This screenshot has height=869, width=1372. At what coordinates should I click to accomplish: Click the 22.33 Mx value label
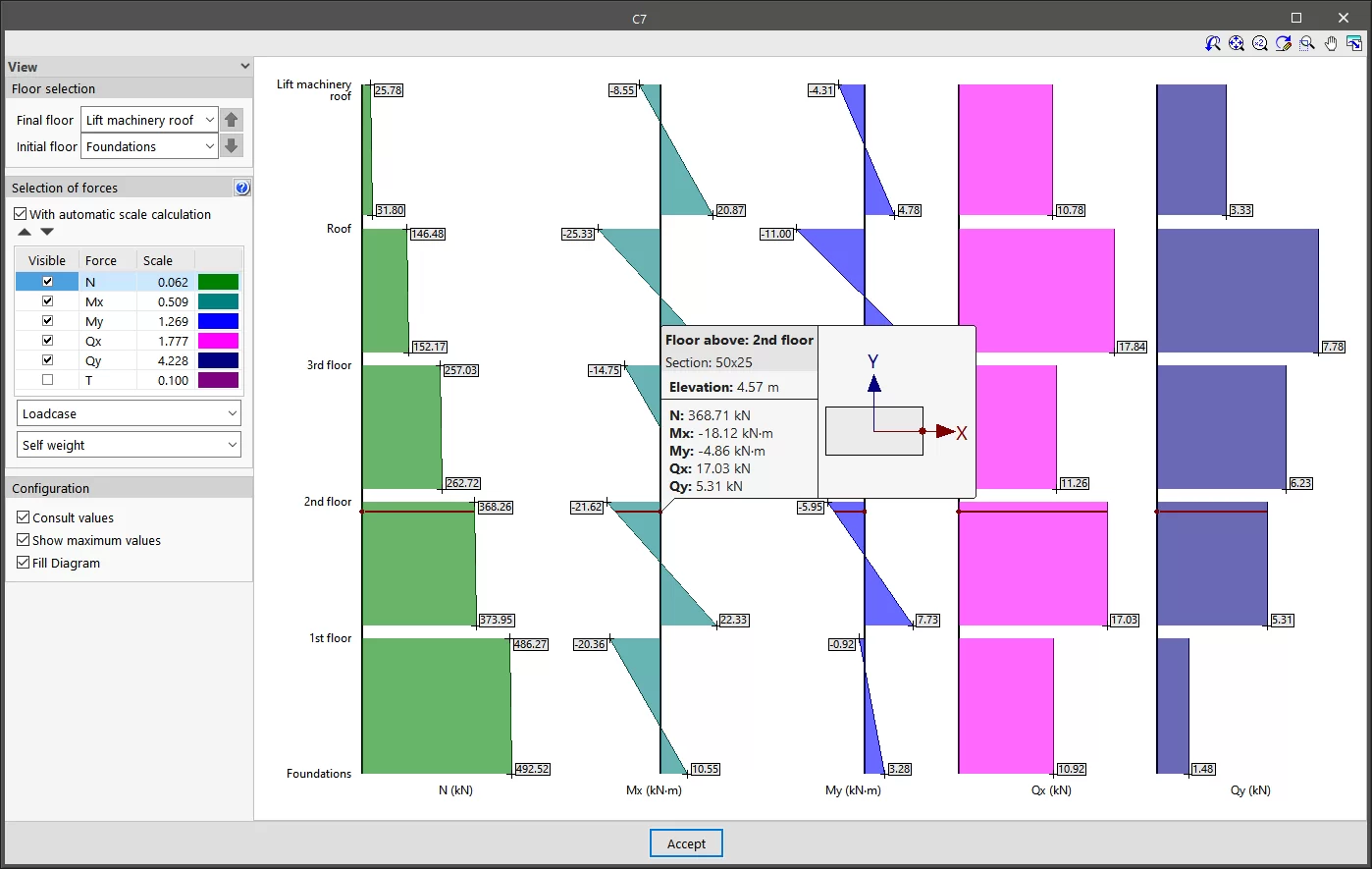point(734,620)
